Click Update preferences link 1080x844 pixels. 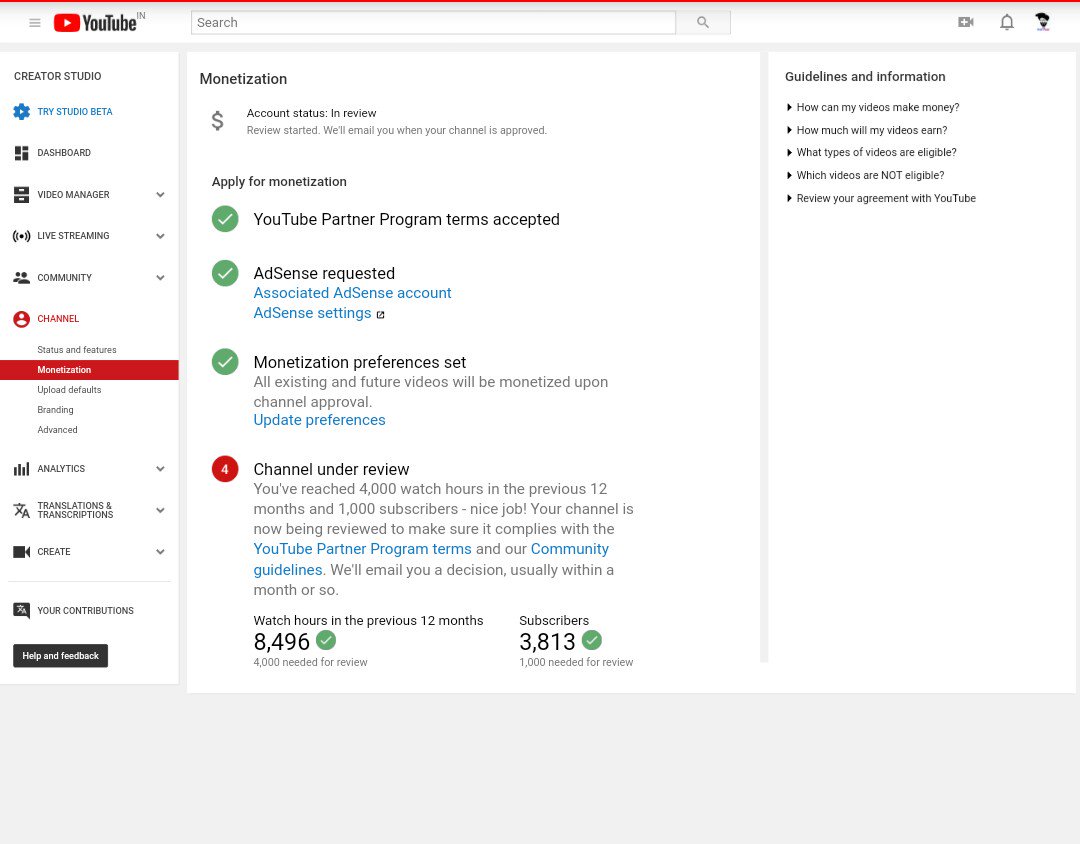(319, 420)
